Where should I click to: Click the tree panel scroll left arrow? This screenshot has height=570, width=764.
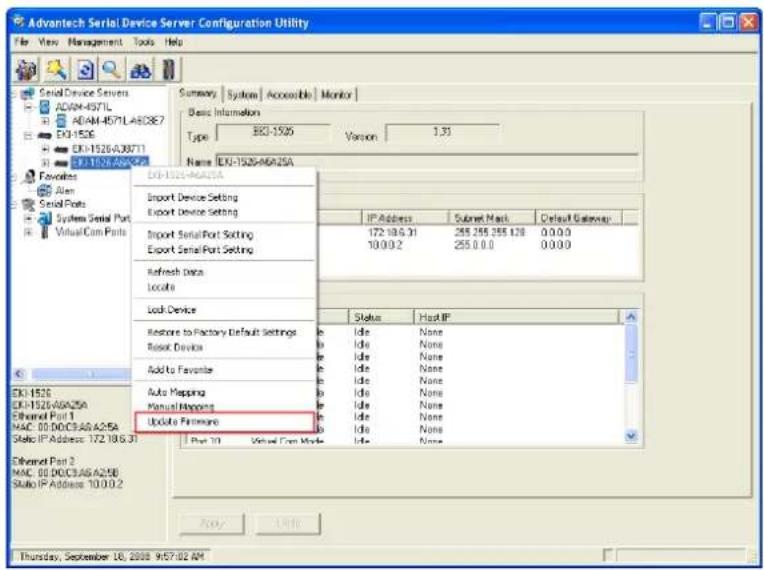pyautogui.click(x=19, y=374)
